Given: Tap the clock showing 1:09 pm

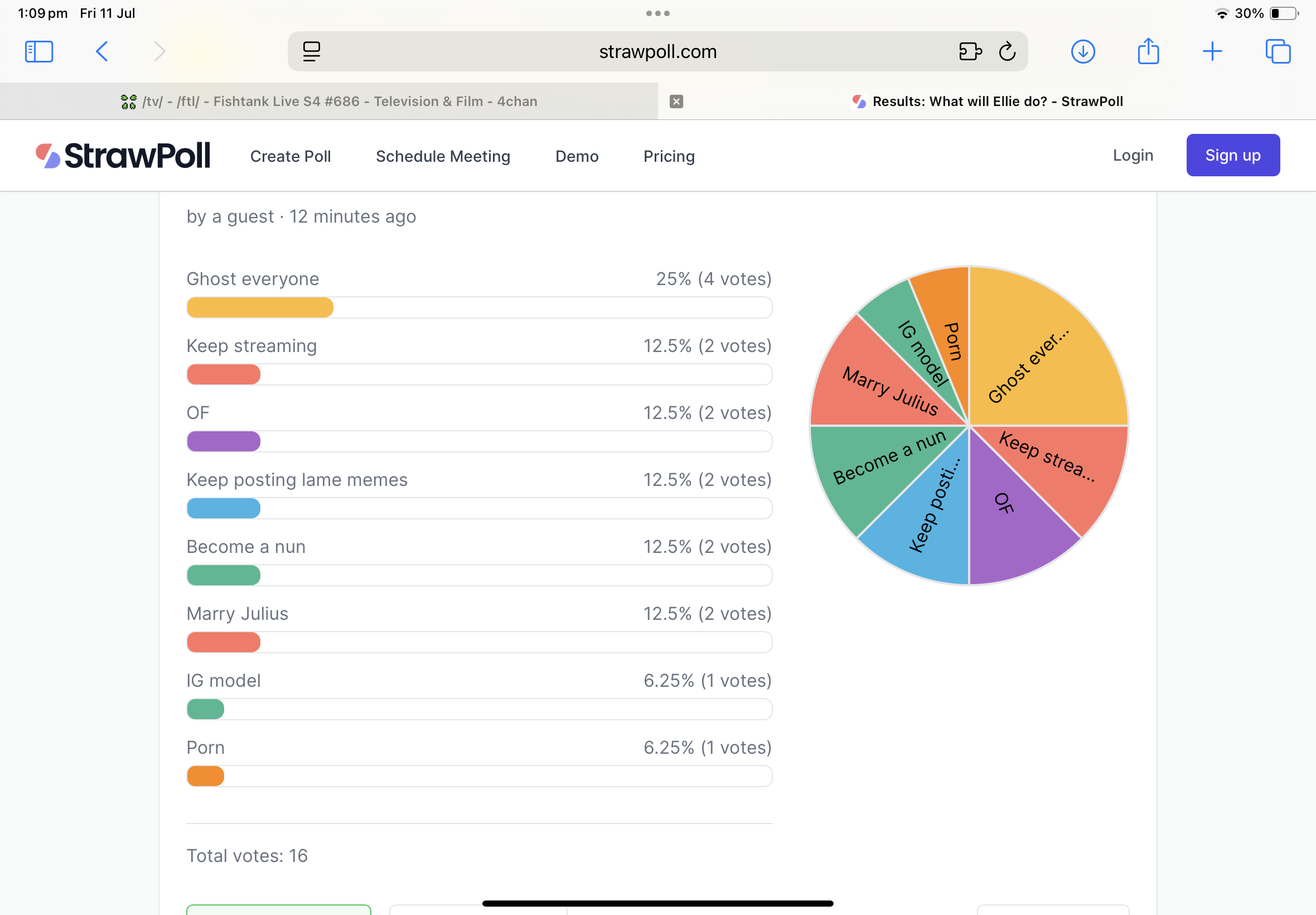Looking at the screenshot, I should tap(42, 13).
